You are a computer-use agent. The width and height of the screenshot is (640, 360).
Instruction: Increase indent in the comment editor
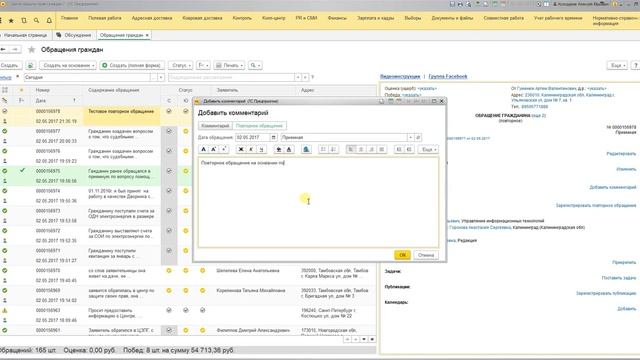(399, 149)
